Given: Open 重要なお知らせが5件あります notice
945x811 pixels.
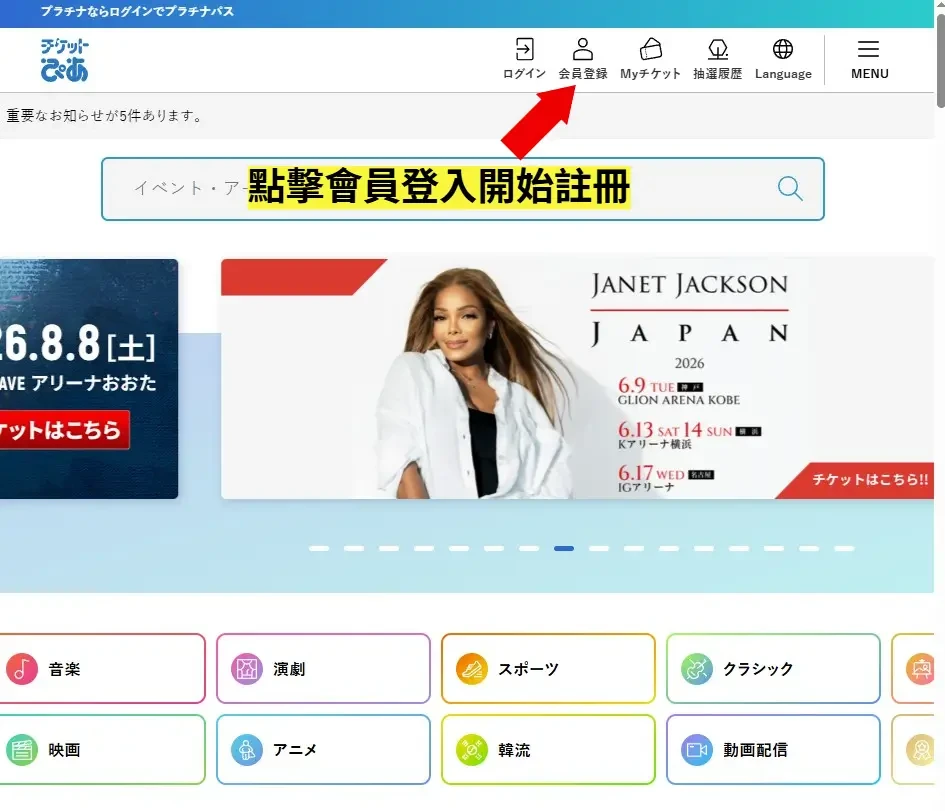Looking at the screenshot, I should (x=104, y=116).
